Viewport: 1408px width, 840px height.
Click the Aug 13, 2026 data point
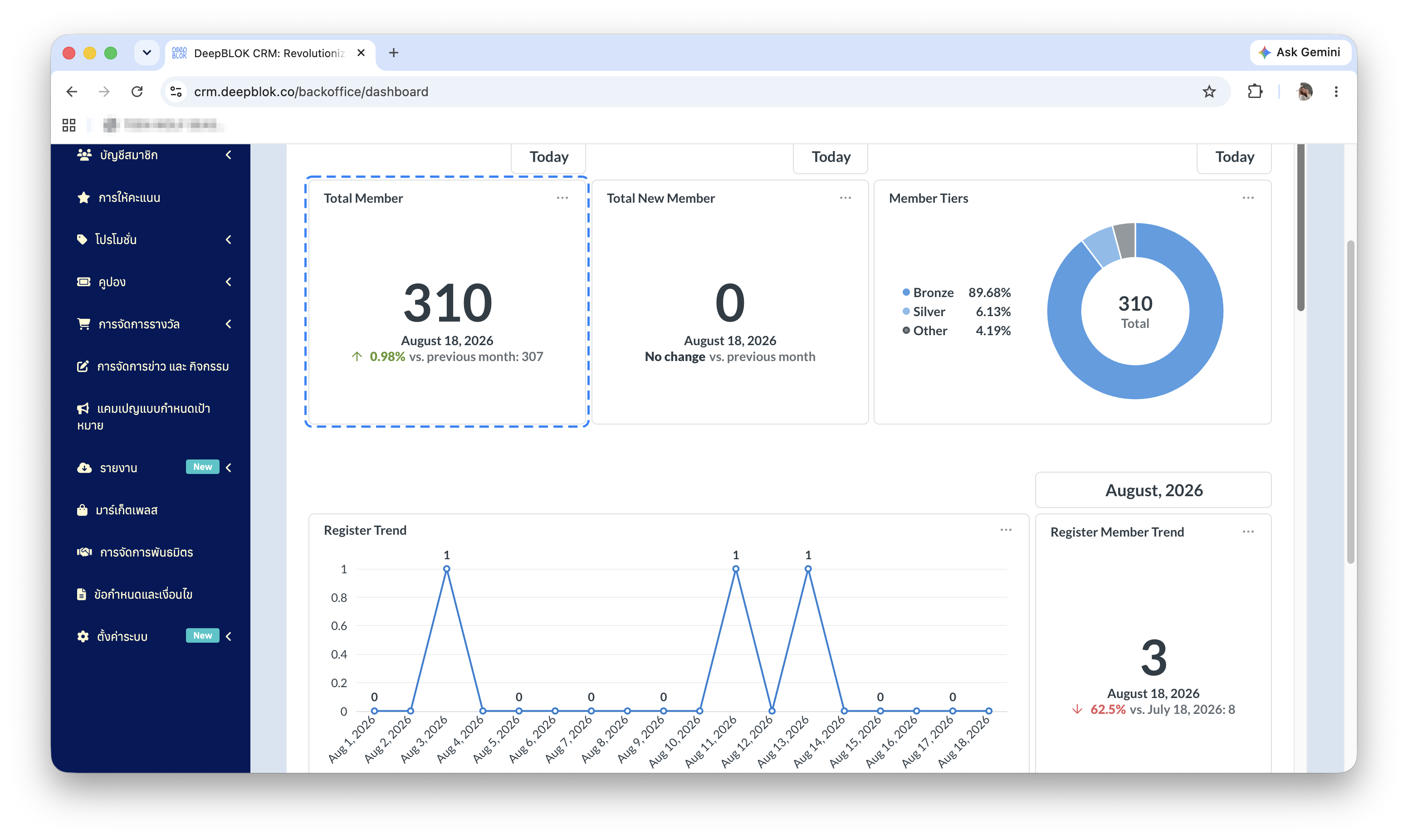point(808,569)
